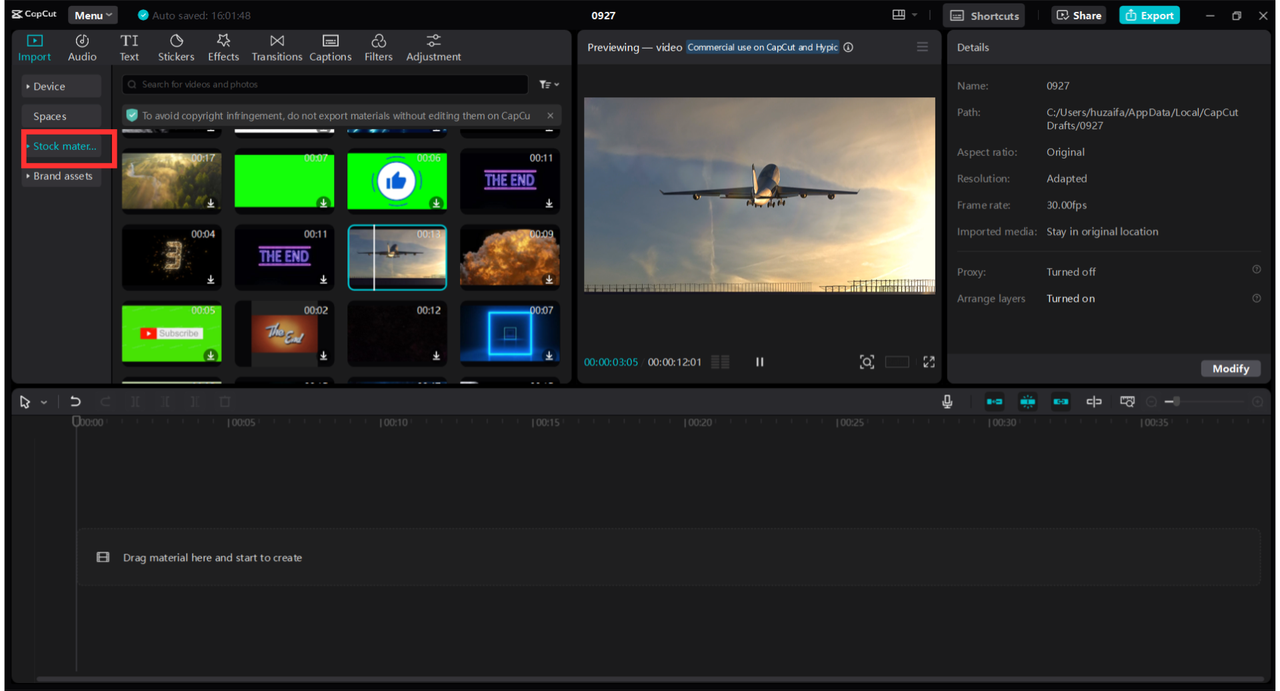Open the layout switcher dropdown in title bar
The height and width of the screenshot is (691, 1280).
coord(904,15)
